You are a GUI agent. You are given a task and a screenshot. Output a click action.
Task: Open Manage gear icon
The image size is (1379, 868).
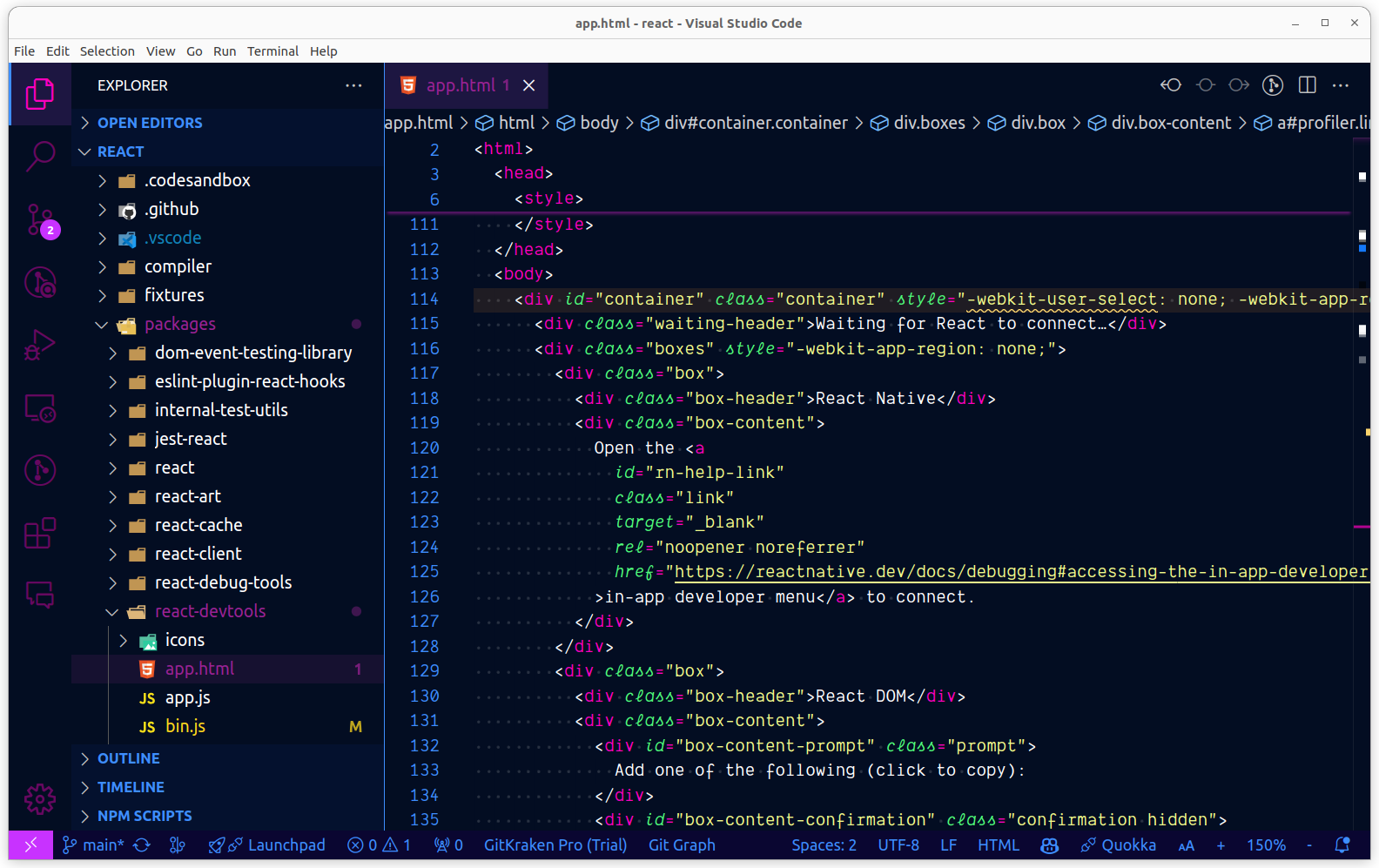[40, 798]
